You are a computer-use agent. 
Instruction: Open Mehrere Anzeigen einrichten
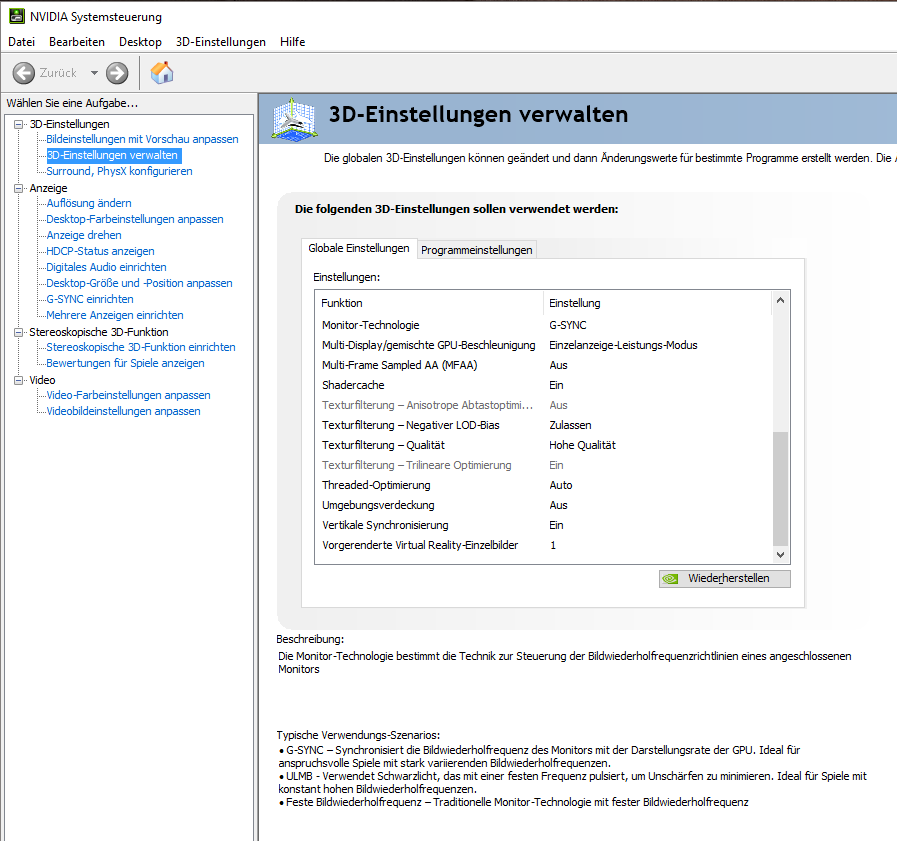point(115,315)
